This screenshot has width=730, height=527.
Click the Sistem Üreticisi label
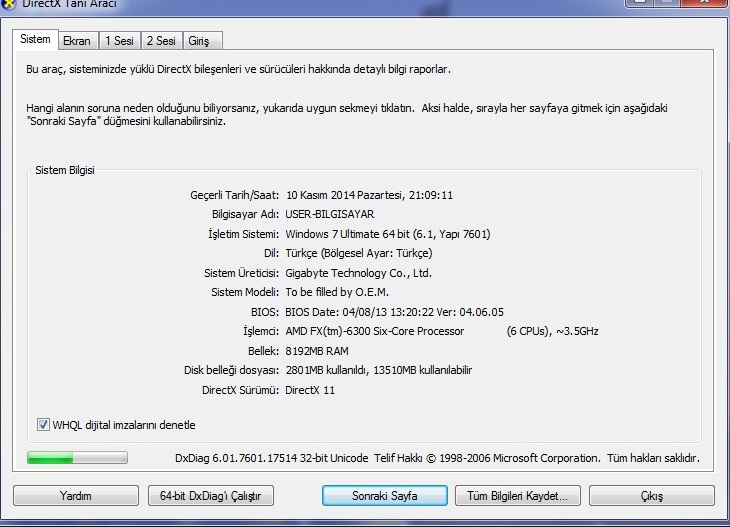point(242,273)
